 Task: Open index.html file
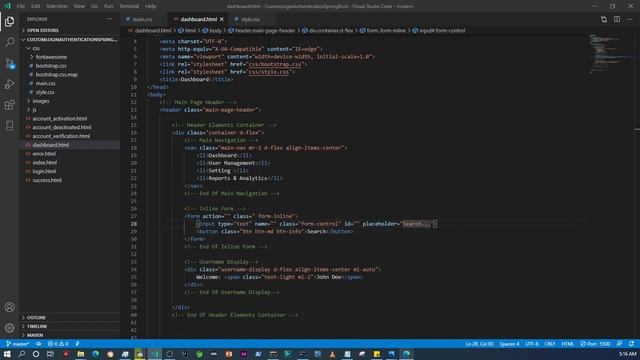click(x=44, y=162)
